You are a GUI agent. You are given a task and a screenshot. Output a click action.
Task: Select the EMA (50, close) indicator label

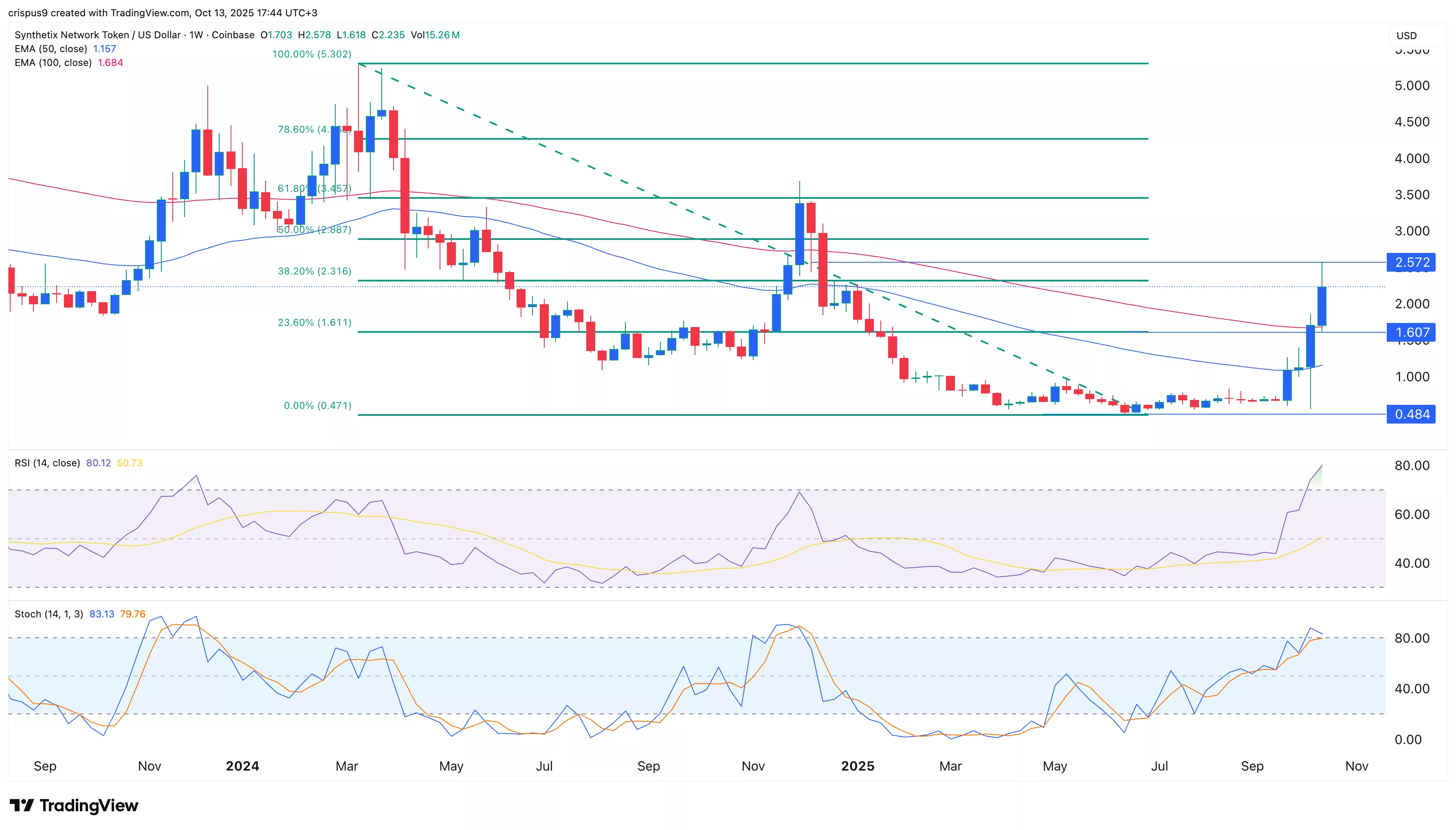pyautogui.click(x=51, y=49)
